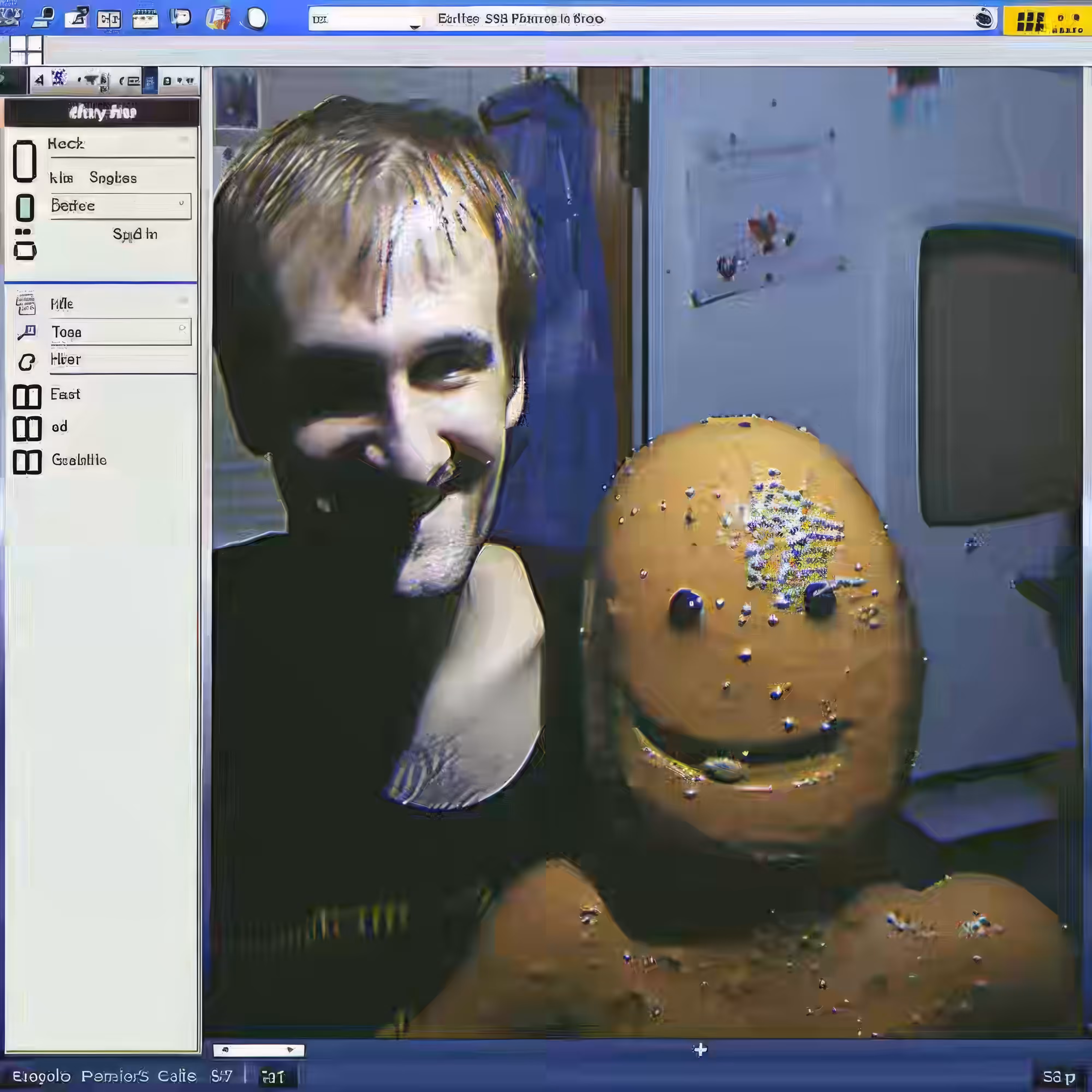Open the Toea dropdown field

pyautogui.click(x=121, y=332)
